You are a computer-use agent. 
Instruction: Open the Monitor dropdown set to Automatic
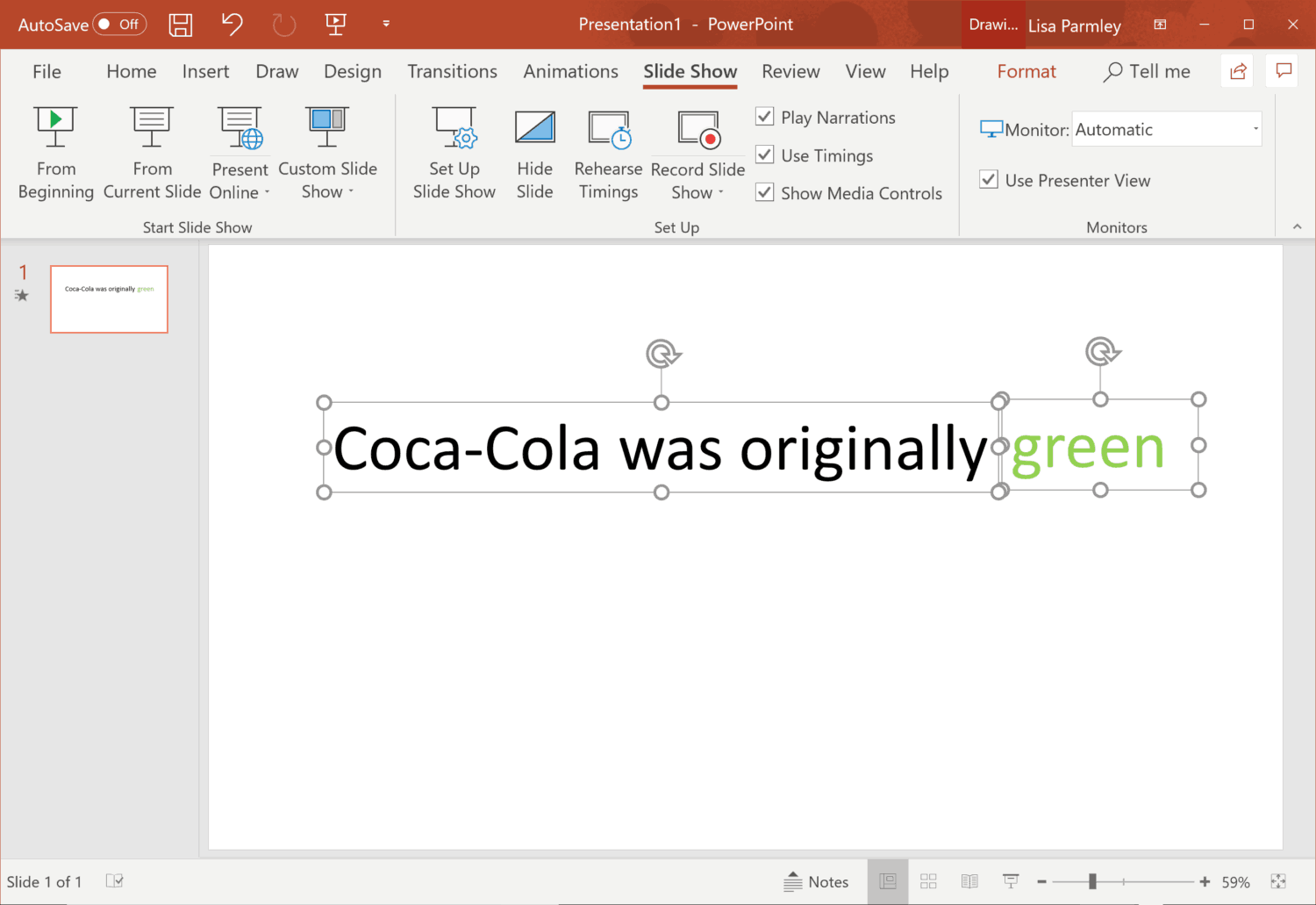[x=1167, y=129]
